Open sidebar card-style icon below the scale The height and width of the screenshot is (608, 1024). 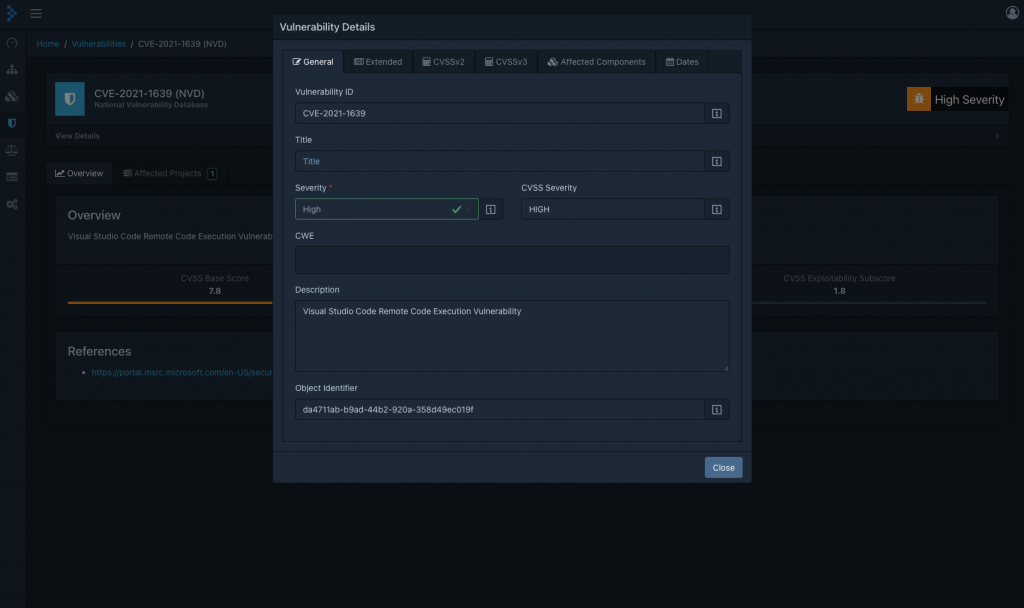pos(12,177)
